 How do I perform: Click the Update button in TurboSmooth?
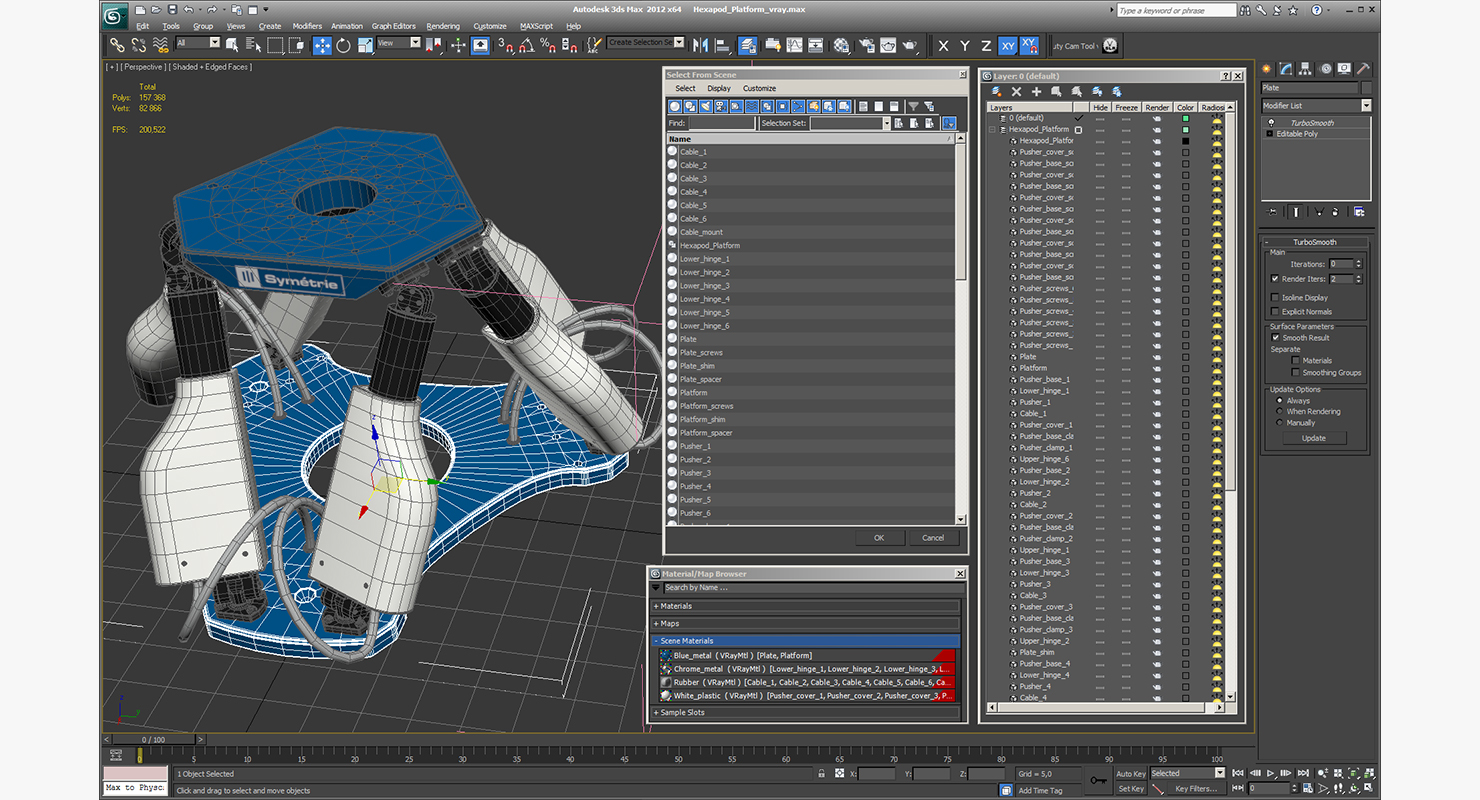click(1313, 438)
